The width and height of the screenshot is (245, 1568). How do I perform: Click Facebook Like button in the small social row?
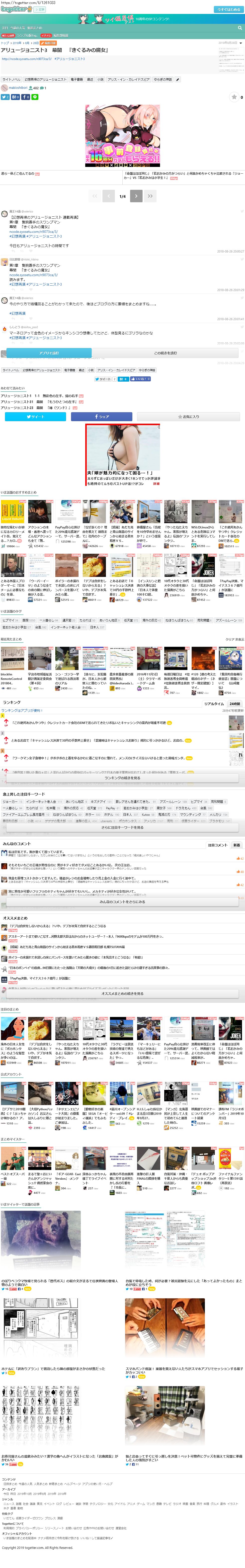141,379
